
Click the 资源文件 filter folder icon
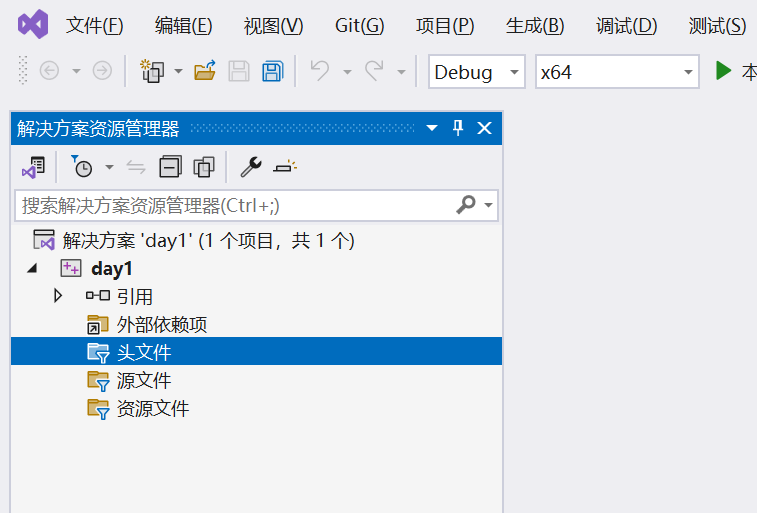tap(98, 409)
